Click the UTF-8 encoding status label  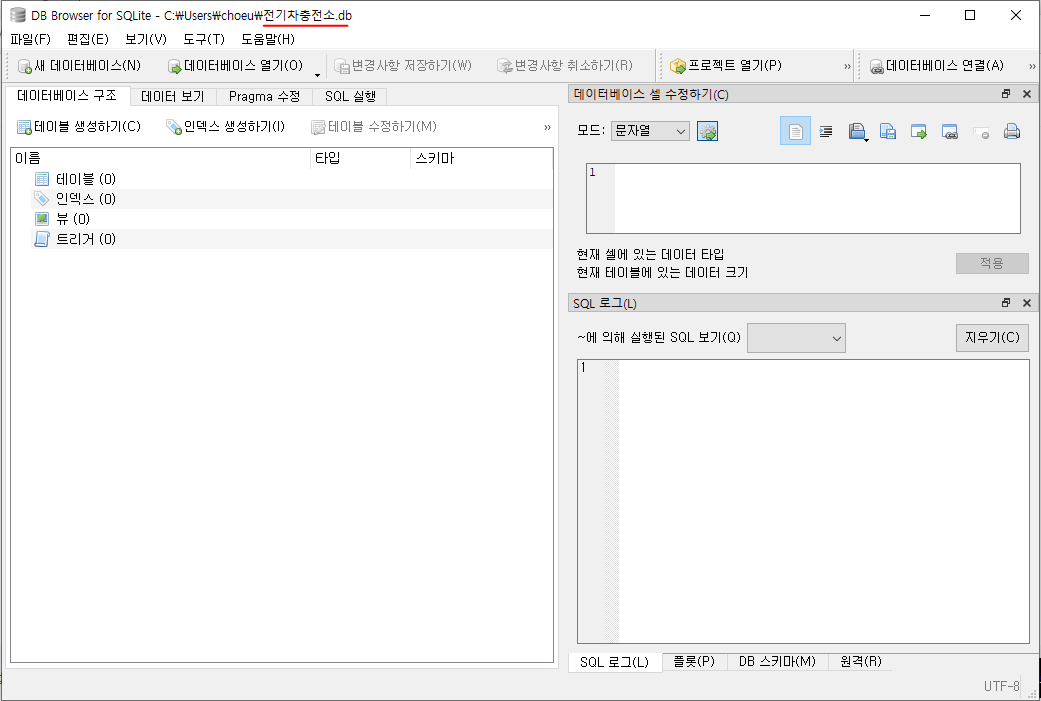pos(1002,686)
